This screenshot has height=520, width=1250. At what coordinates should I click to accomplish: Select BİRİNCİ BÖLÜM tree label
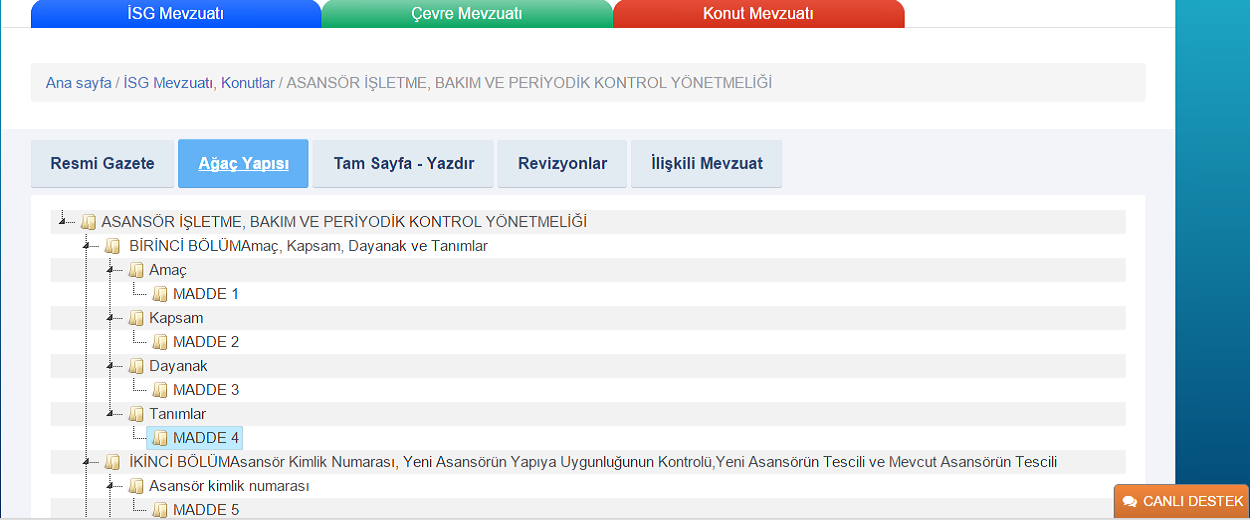tap(308, 246)
